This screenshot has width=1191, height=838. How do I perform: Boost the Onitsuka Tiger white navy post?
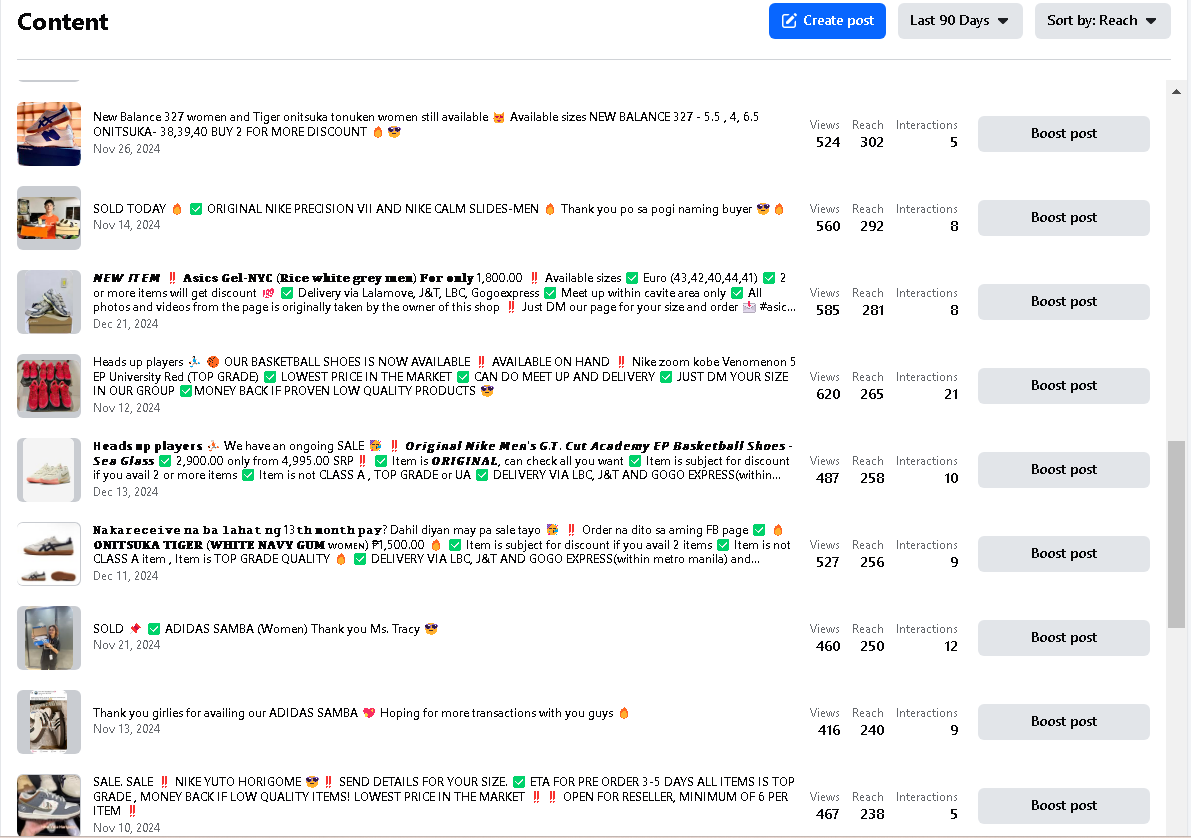1063,554
